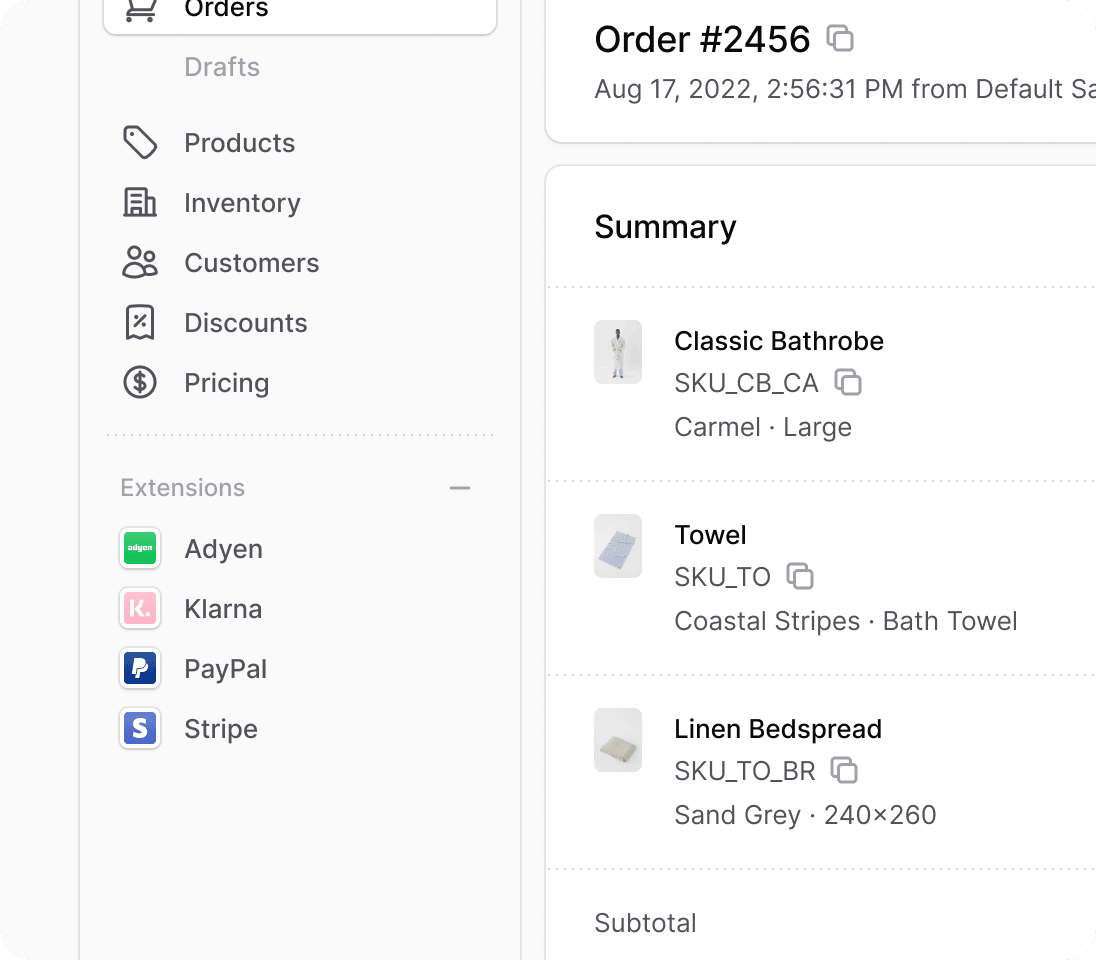Open the Towel product thumbnail

[x=618, y=546]
